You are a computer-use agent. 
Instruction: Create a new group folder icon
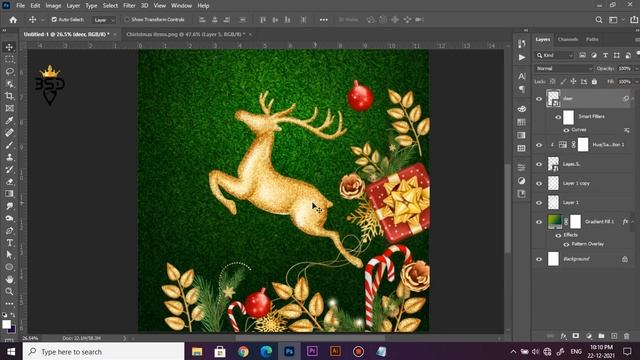tap(601, 336)
